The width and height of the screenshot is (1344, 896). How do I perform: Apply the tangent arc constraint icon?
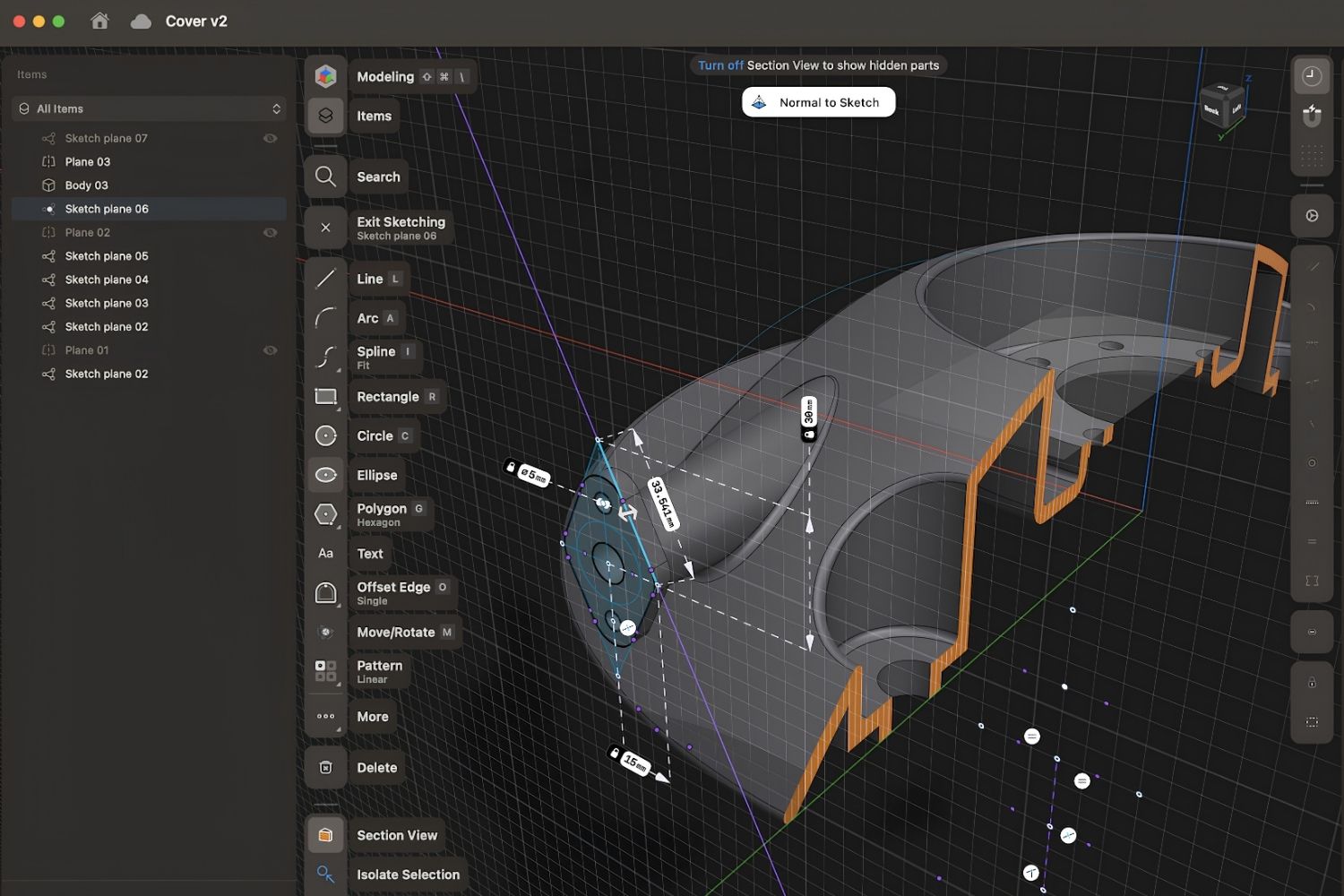pyautogui.click(x=1312, y=306)
